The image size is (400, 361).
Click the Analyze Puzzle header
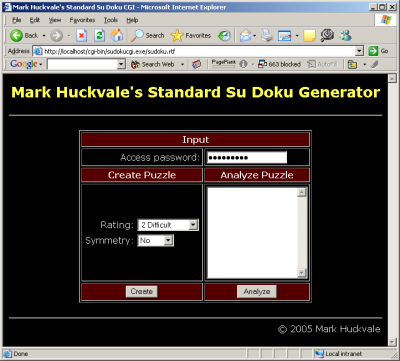point(257,175)
